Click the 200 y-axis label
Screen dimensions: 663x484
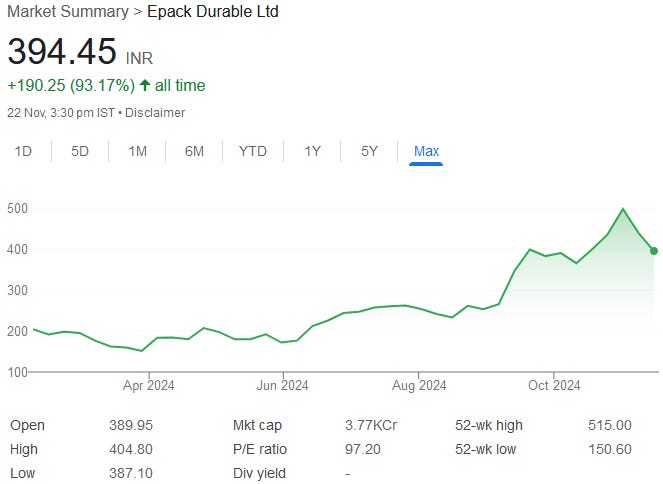tap(17, 331)
